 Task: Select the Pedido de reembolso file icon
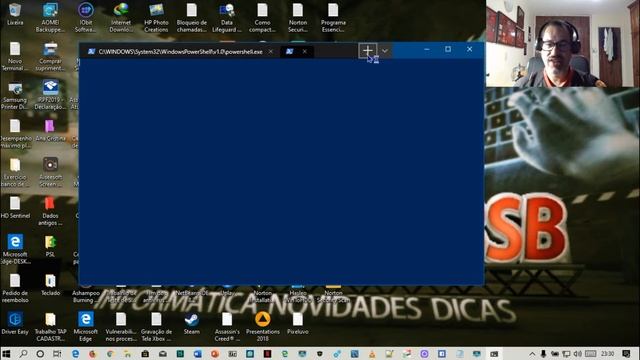tap(15, 288)
